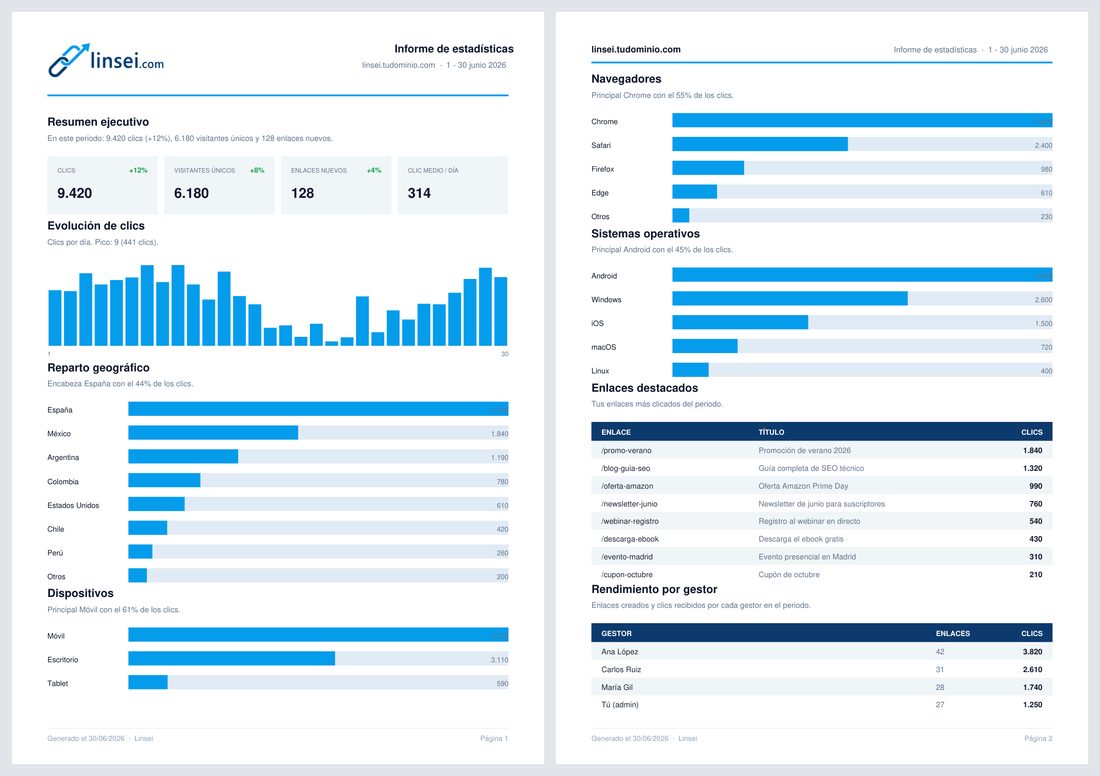Click the Escritorio value 3.110
Viewport: 1100px width, 776px height.
coord(499,660)
